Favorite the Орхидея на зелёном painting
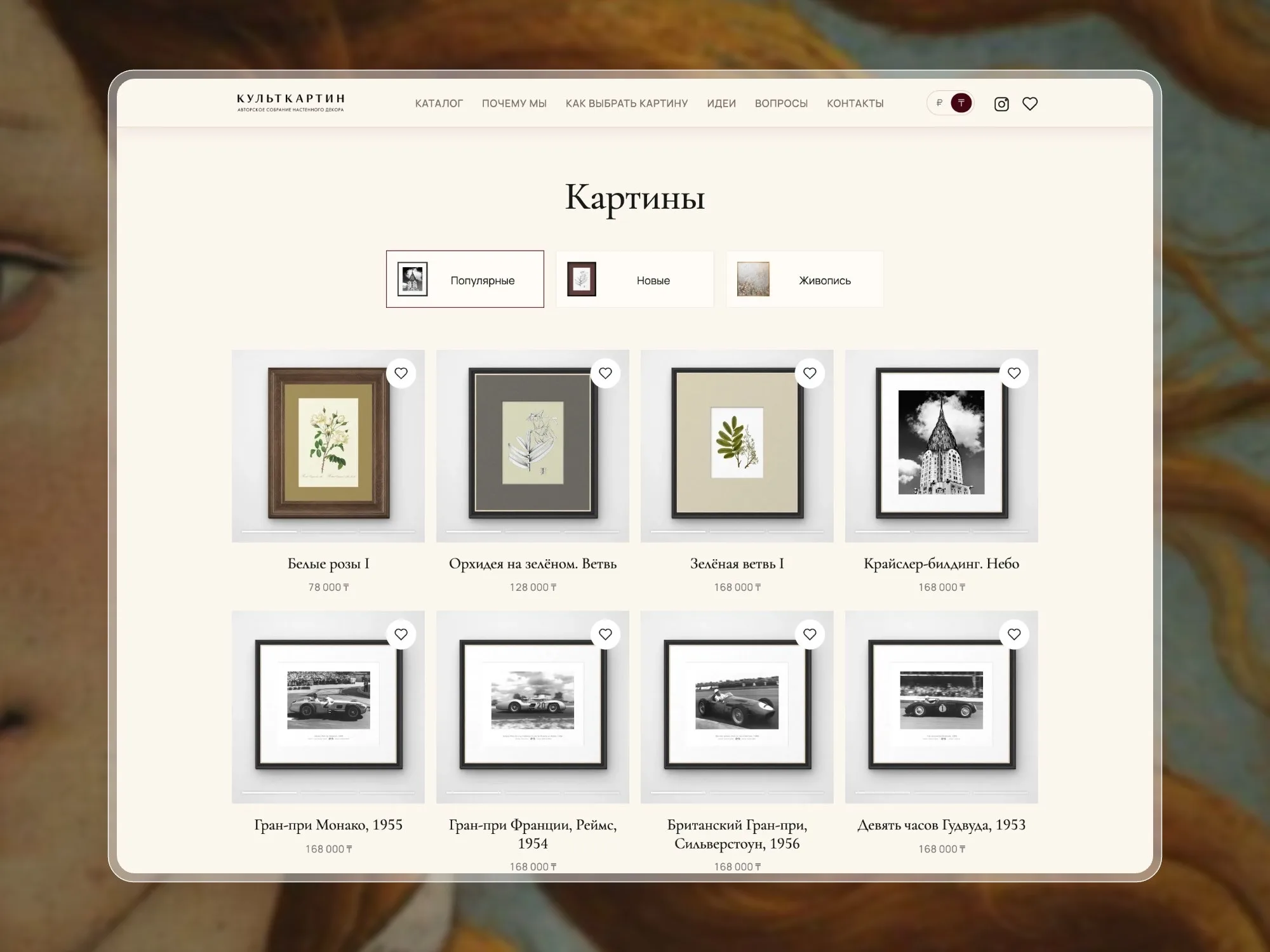 point(606,373)
